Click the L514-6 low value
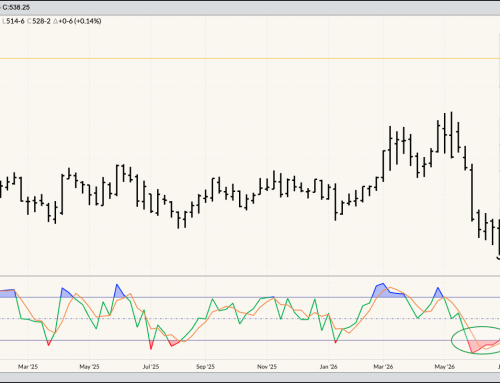 pos(13,21)
